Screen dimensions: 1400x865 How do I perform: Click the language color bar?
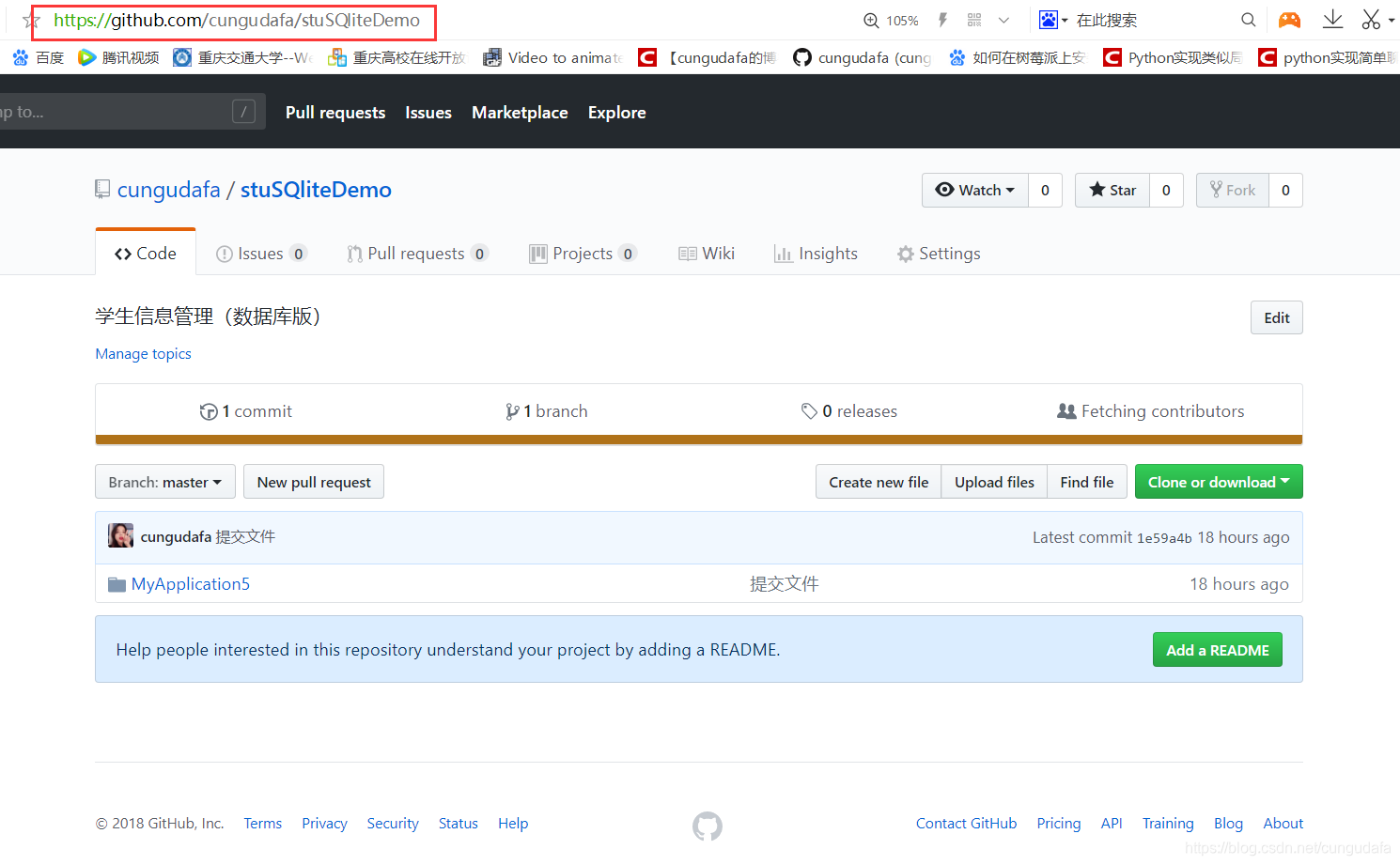point(699,440)
